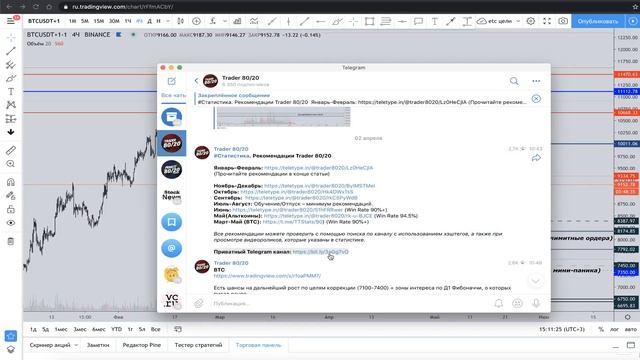Click BTCUSDT+1 symbol search field
The image size is (640, 360).
click(x=44, y=21)
